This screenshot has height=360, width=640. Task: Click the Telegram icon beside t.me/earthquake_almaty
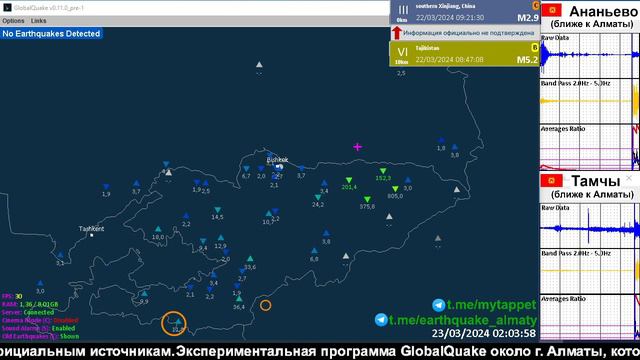coord(381,320)
